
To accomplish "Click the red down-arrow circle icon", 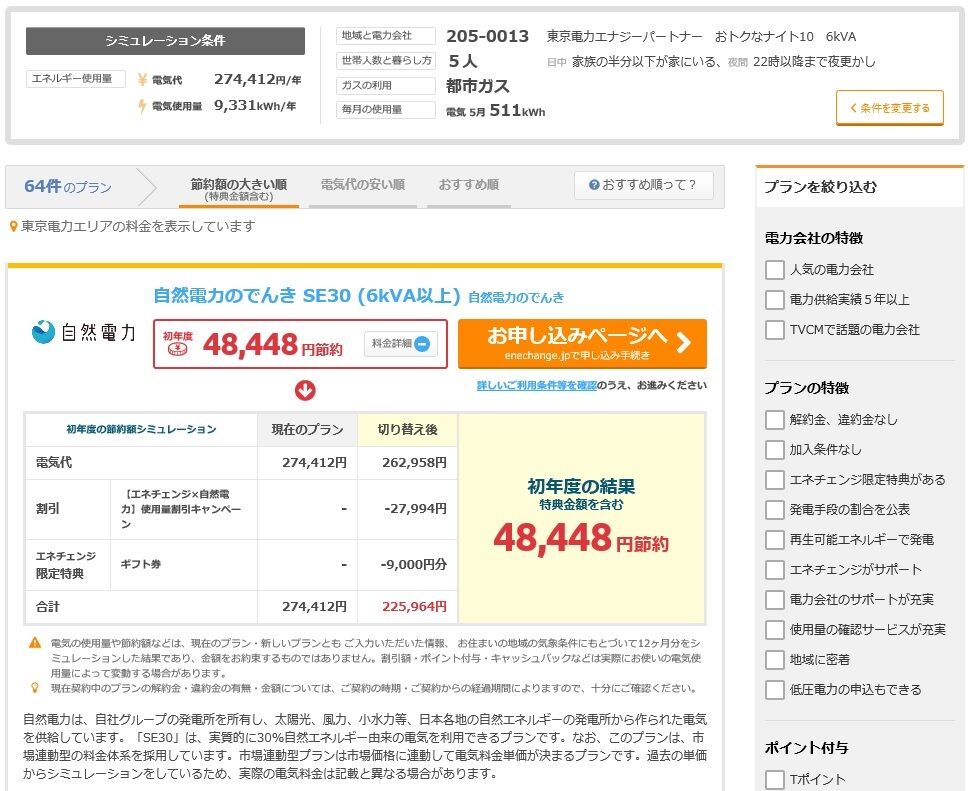I will tap(305, 390).
